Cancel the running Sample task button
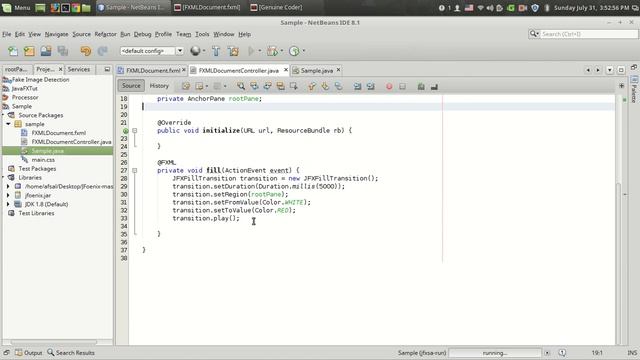Image resolution: width=640 pixels, height=360 pixels. [547, 353]
